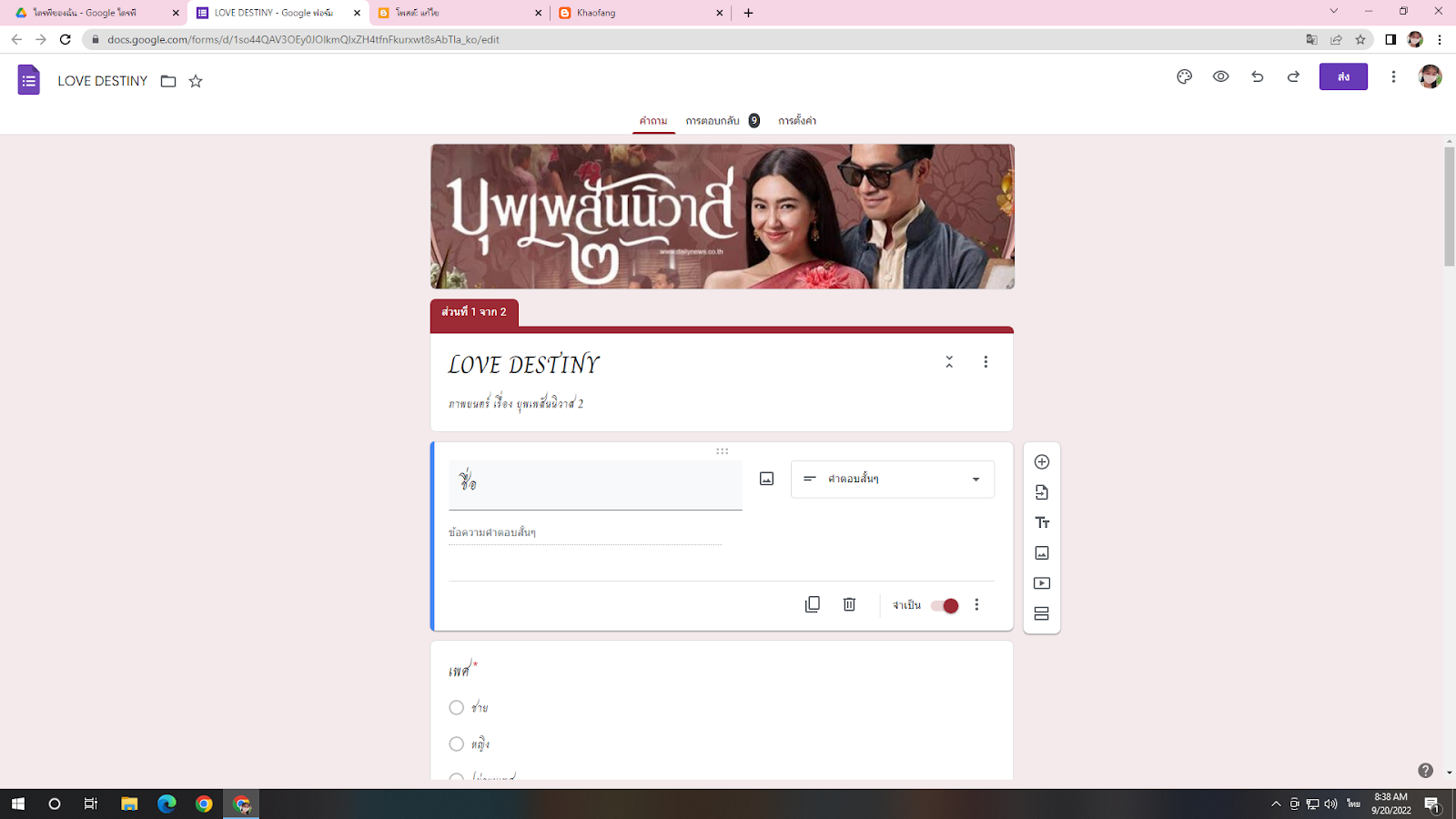The height and width of the screenshot is (819, 1456).
Task: Share this page icon in address bar
Action: (1336, 39)
